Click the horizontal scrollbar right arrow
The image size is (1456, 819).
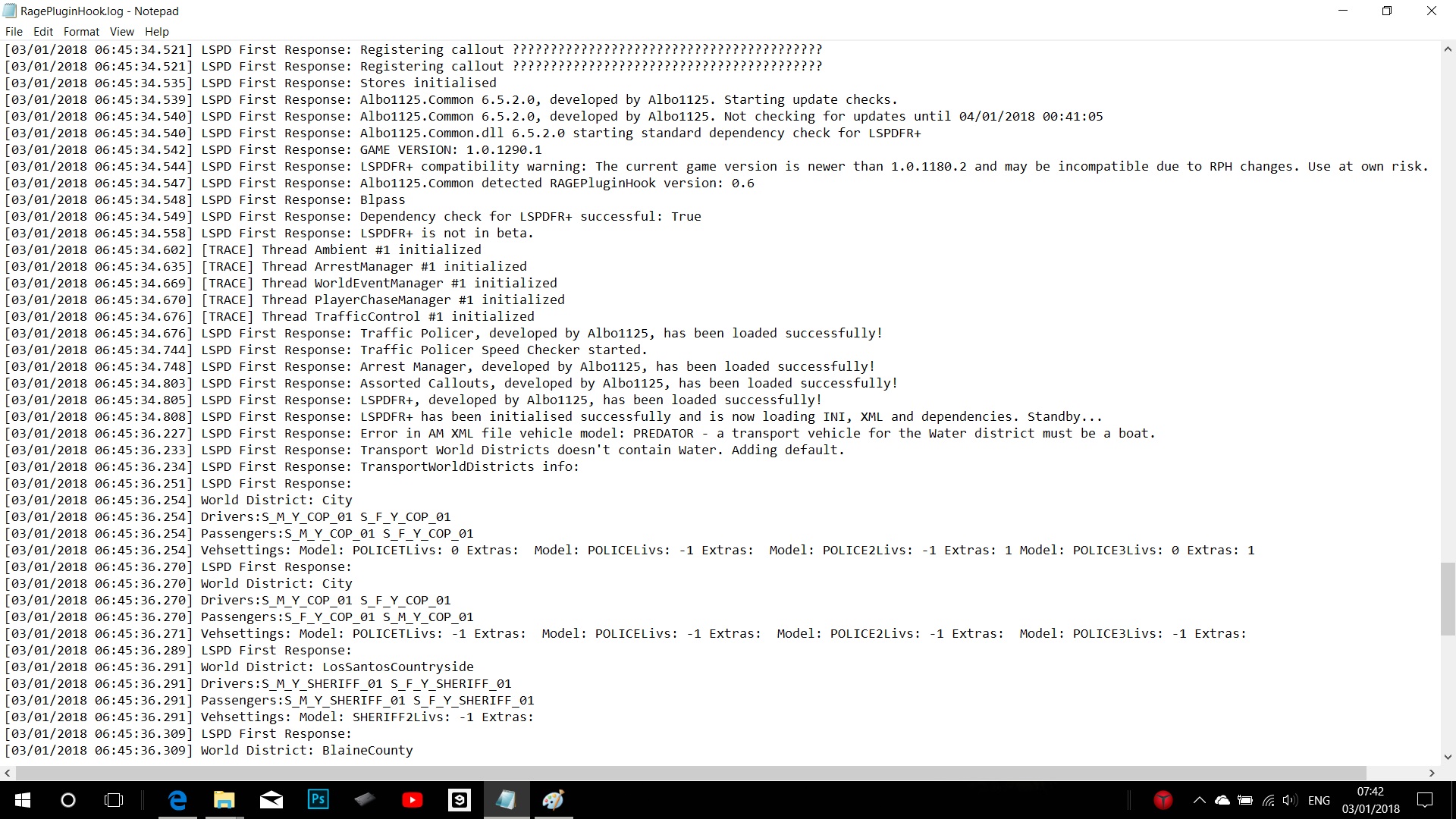click(x=1432, y=773)
